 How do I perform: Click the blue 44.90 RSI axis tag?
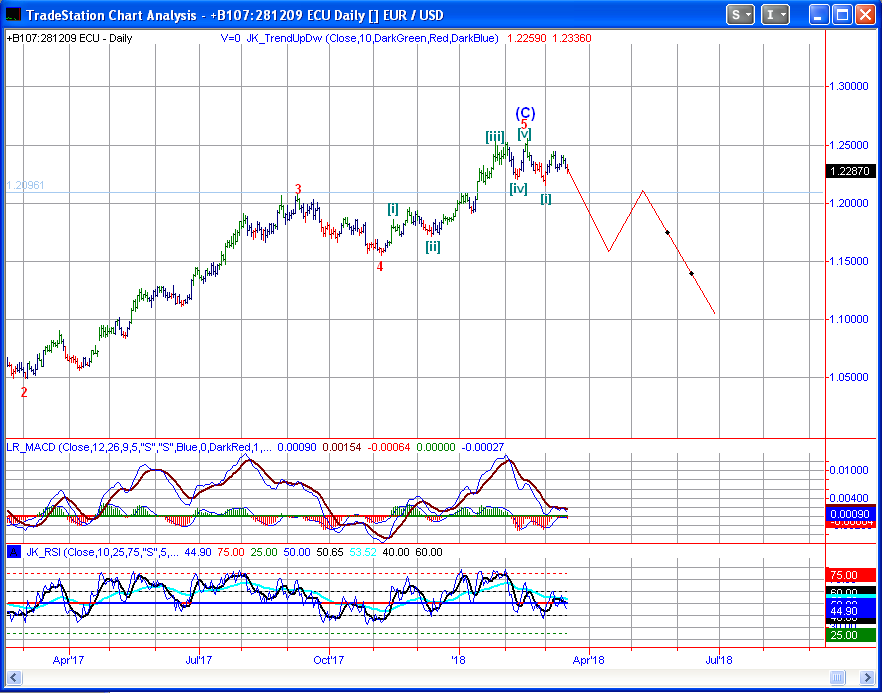(x=850, y=610)
